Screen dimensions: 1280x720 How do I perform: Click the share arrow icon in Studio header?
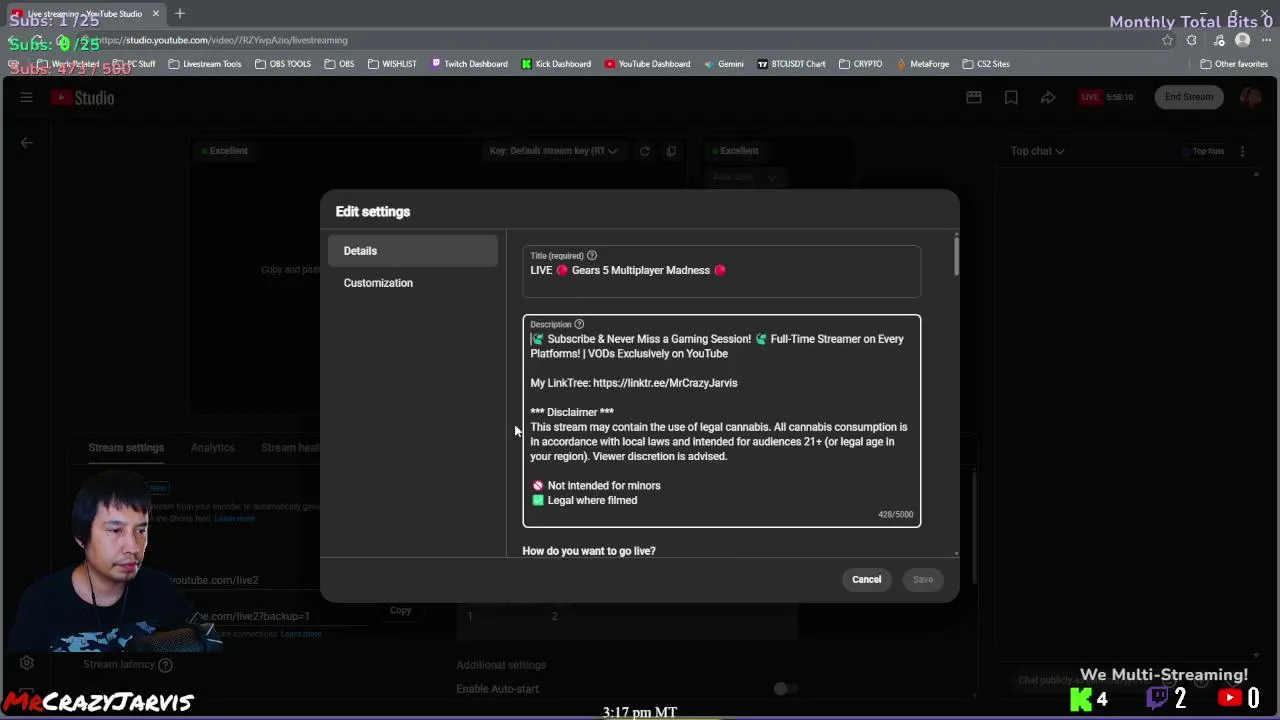(1048, 97)
